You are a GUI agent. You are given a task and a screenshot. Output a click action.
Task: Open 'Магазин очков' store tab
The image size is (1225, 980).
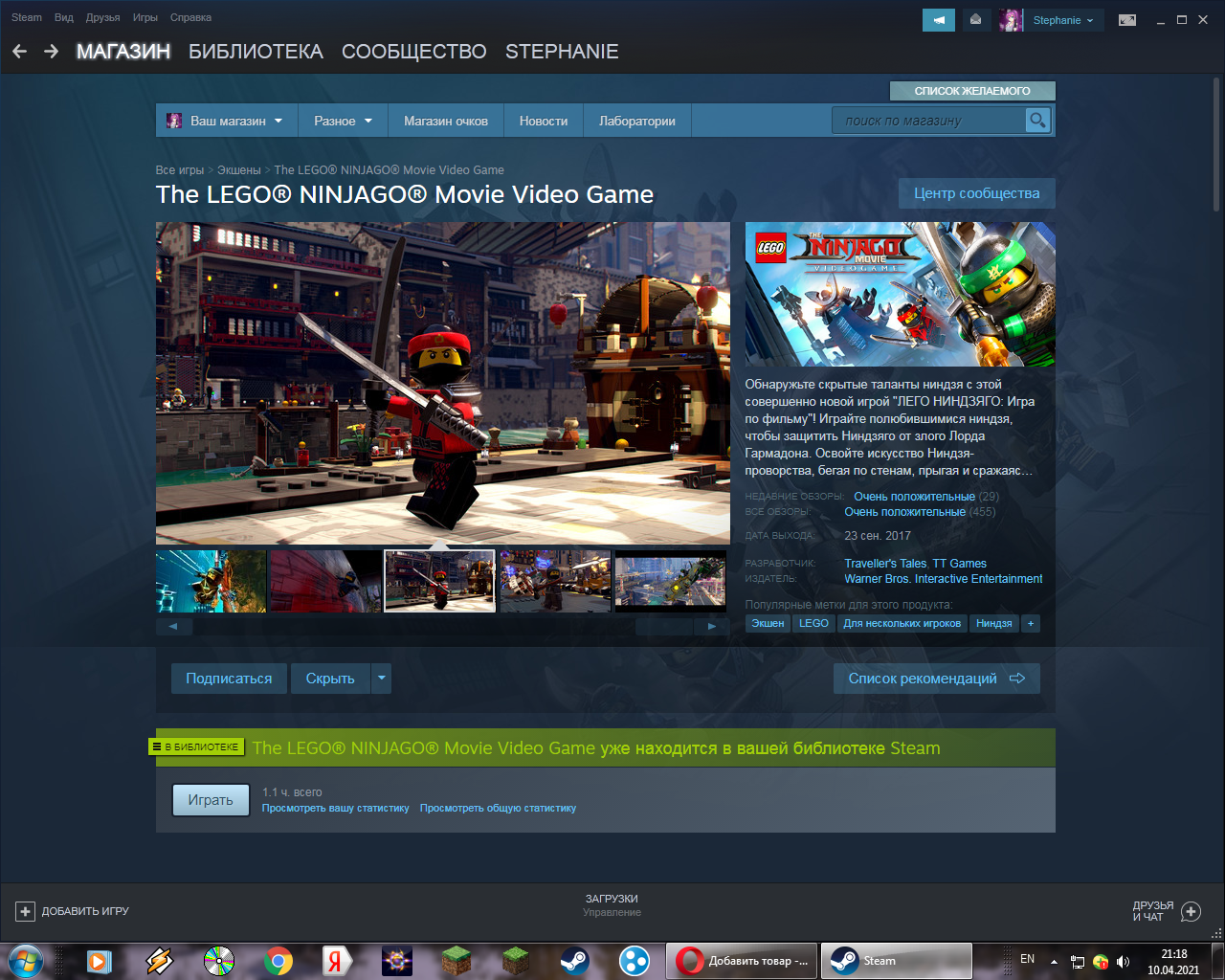(446, 121)
